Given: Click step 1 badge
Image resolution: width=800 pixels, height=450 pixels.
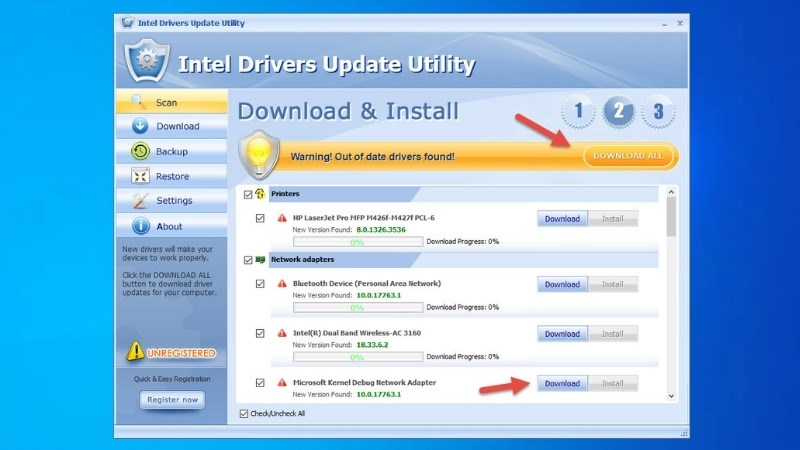Looking at the screenshot, I should click(578, 111).
